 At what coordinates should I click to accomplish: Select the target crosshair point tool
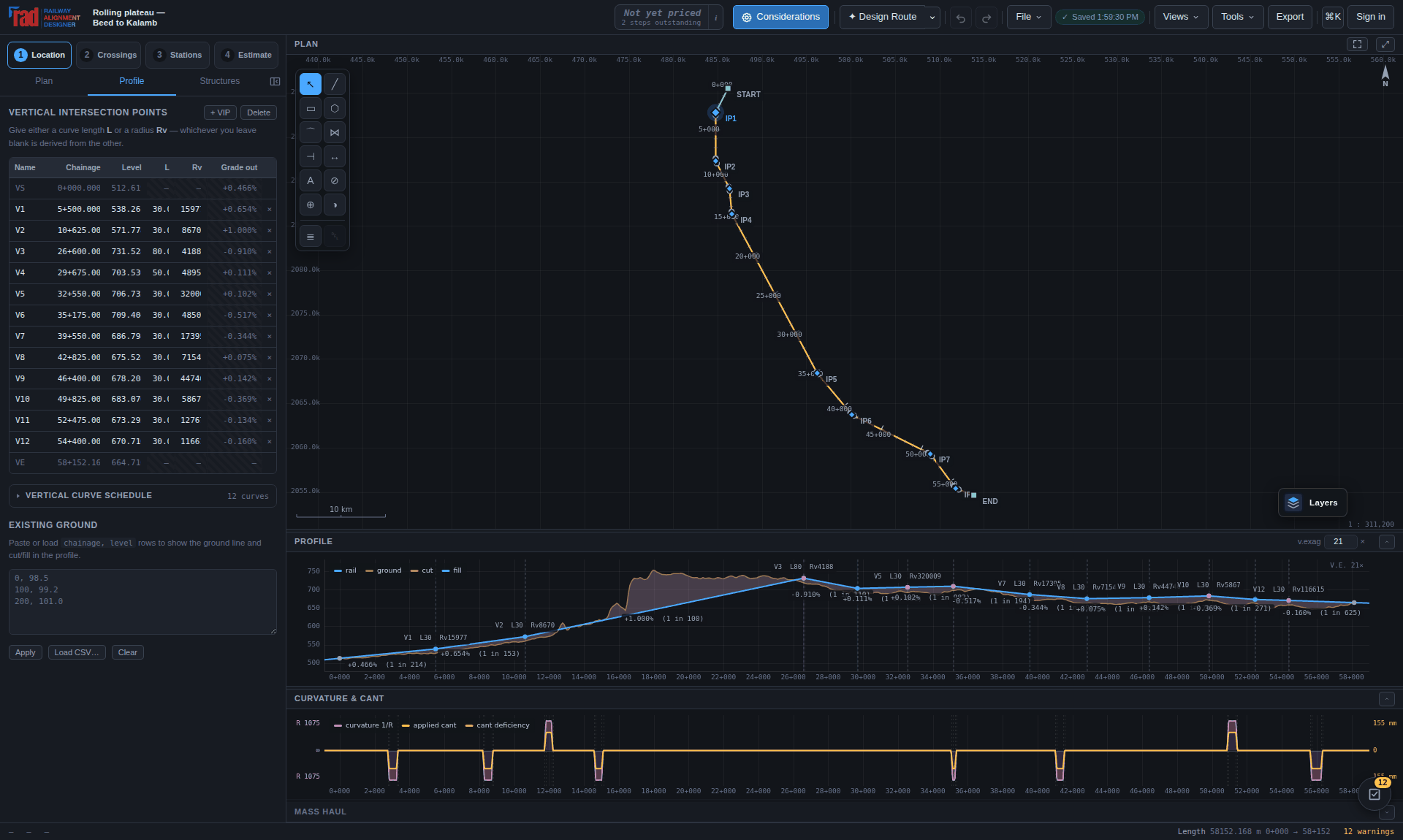[x=311, y=205]
